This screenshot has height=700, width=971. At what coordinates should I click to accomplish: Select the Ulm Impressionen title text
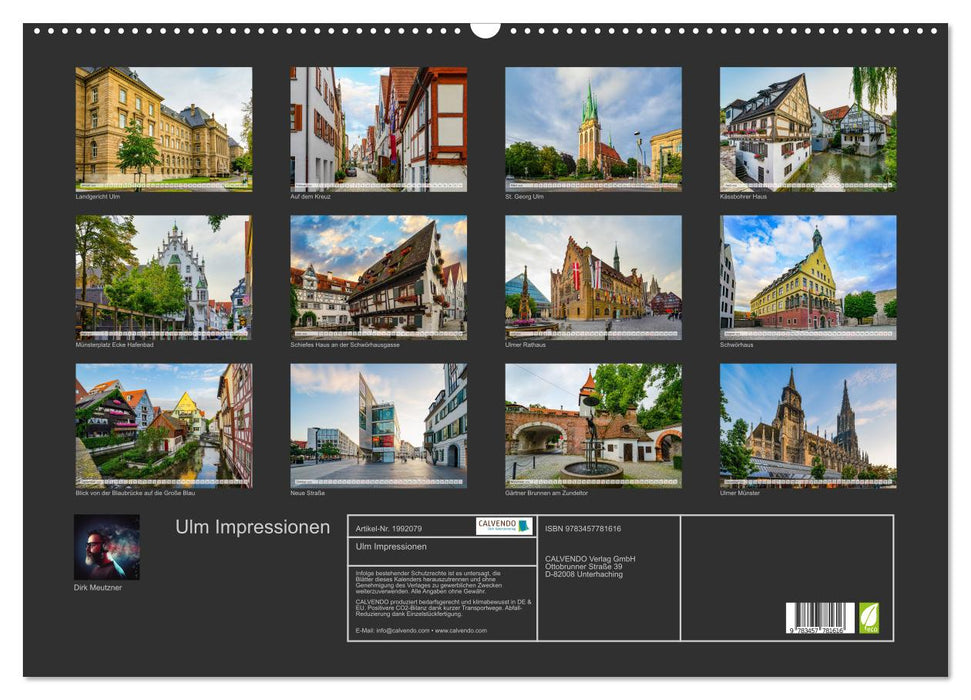(x=253, y=524)
